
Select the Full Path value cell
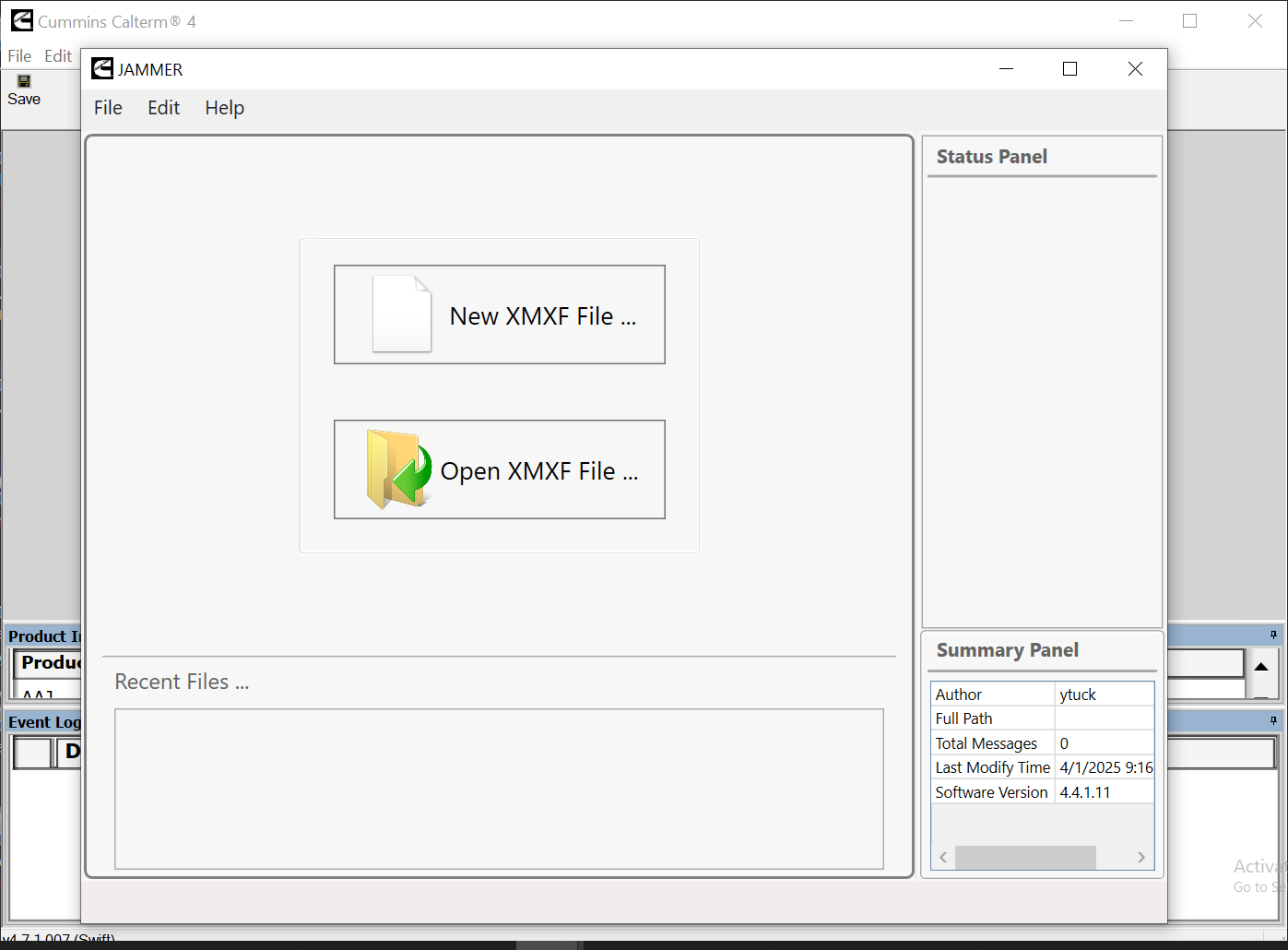point(1104,718)
